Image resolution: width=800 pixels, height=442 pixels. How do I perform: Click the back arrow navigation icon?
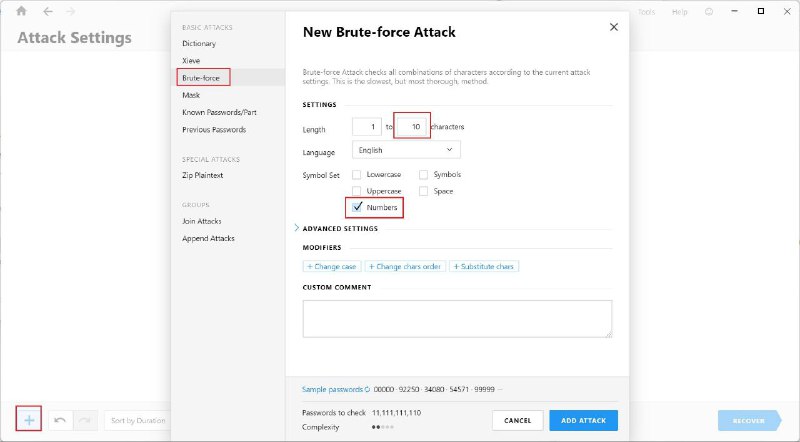click(x=45, y=11)
